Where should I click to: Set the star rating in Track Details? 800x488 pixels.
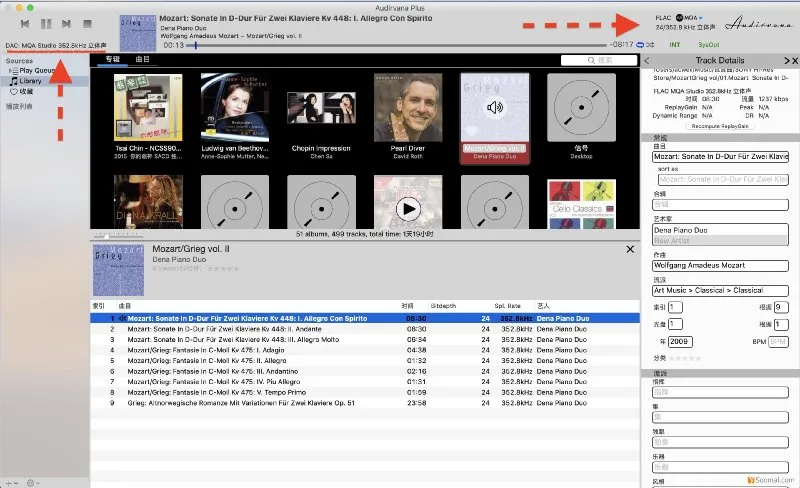coord(685,358)
